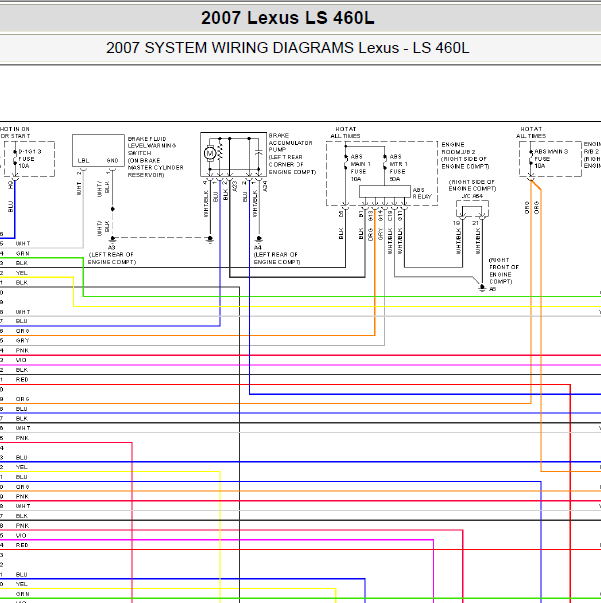Click the "ABS RELAY" text label

[422, 193]
